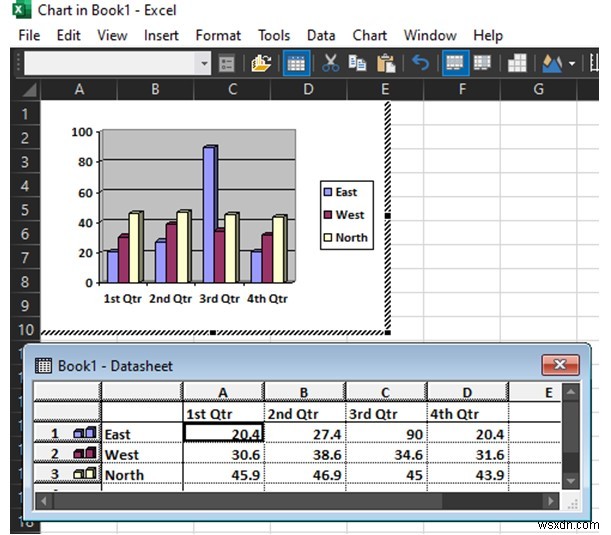Click the Data Table icon
611x535 pixels.
[517, 63]
